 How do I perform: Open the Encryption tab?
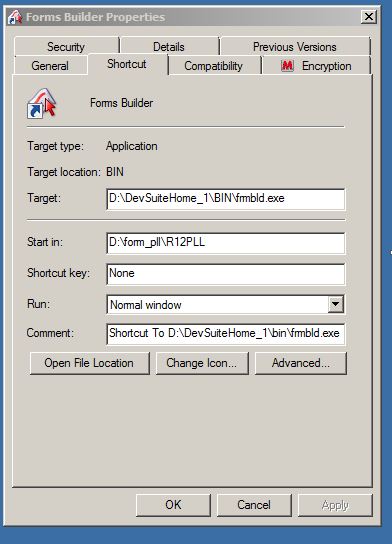click(316, 66)
